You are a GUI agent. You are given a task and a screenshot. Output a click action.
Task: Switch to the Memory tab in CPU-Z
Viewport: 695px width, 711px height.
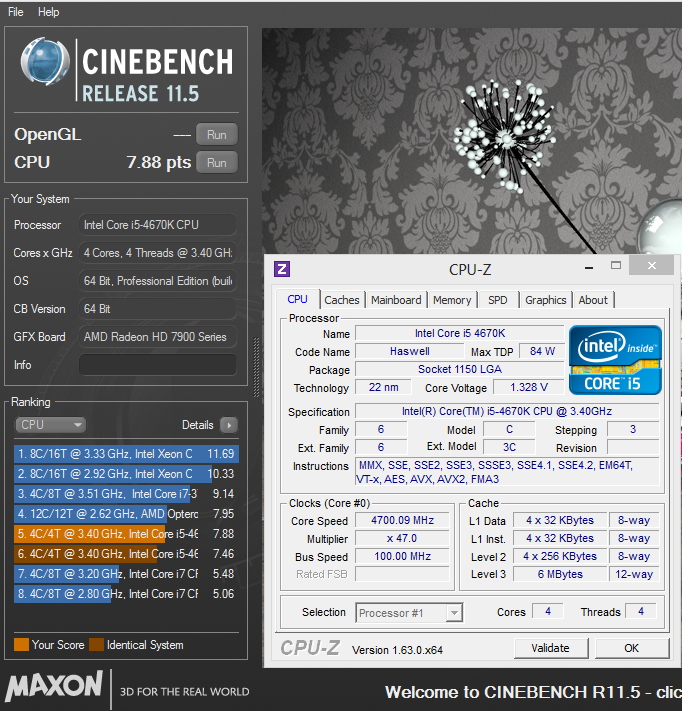coord(452,300)
